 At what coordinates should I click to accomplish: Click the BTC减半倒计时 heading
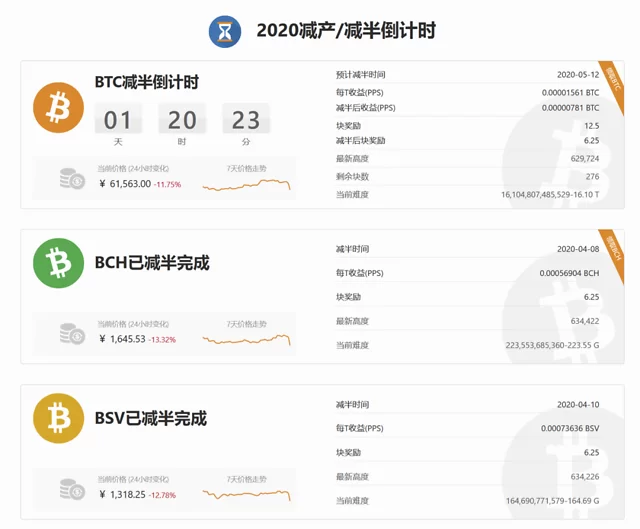click(x=147, y=82)
